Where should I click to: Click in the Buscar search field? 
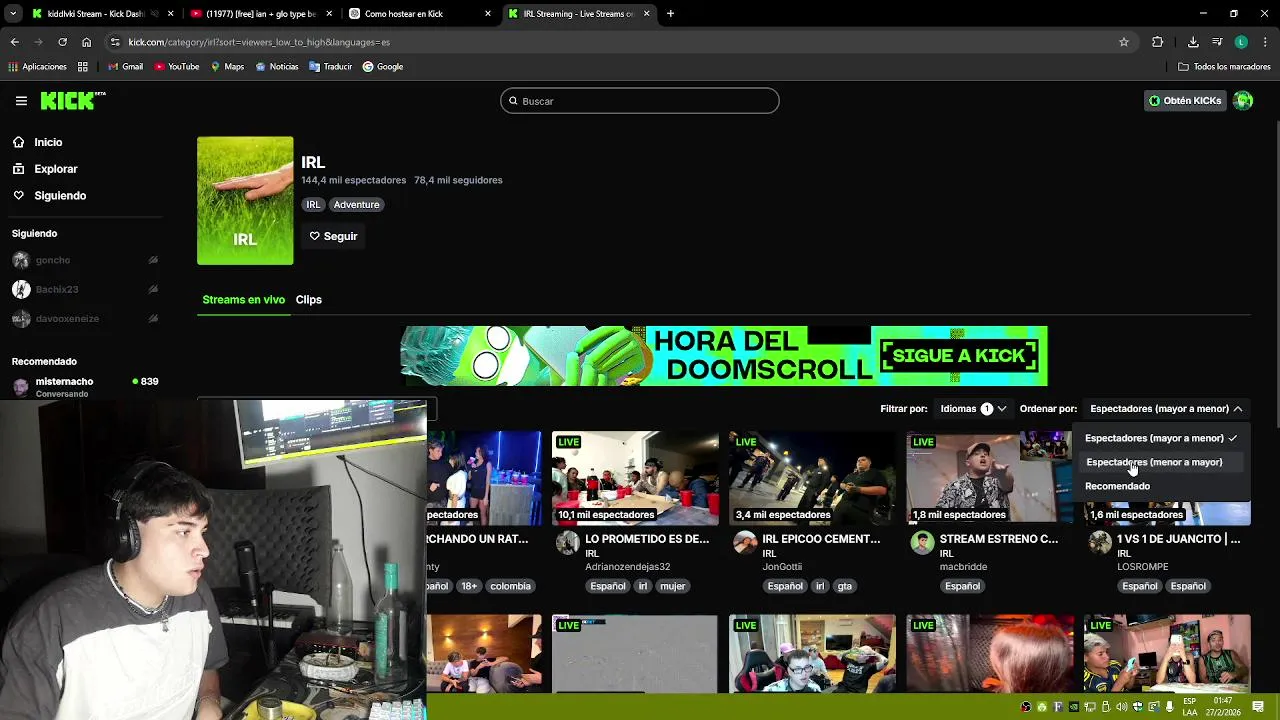(x=640, y=101)
